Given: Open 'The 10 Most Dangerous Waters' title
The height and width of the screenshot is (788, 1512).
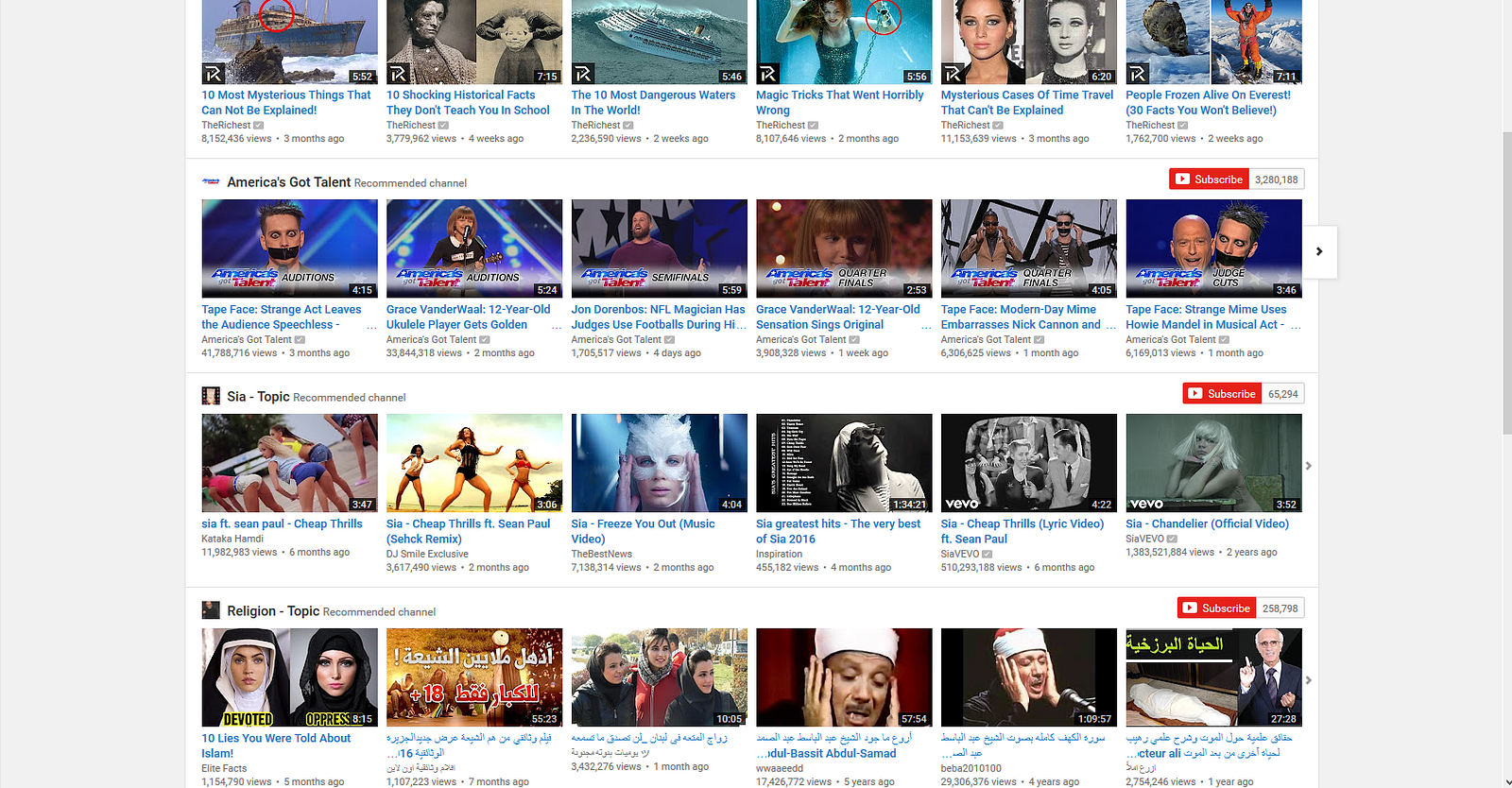Looking at the screenshot, I should 653,102.
